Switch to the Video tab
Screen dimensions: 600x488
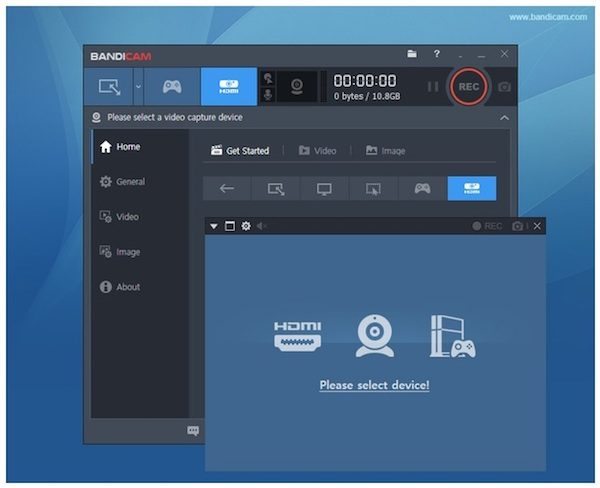coord(317,151)
